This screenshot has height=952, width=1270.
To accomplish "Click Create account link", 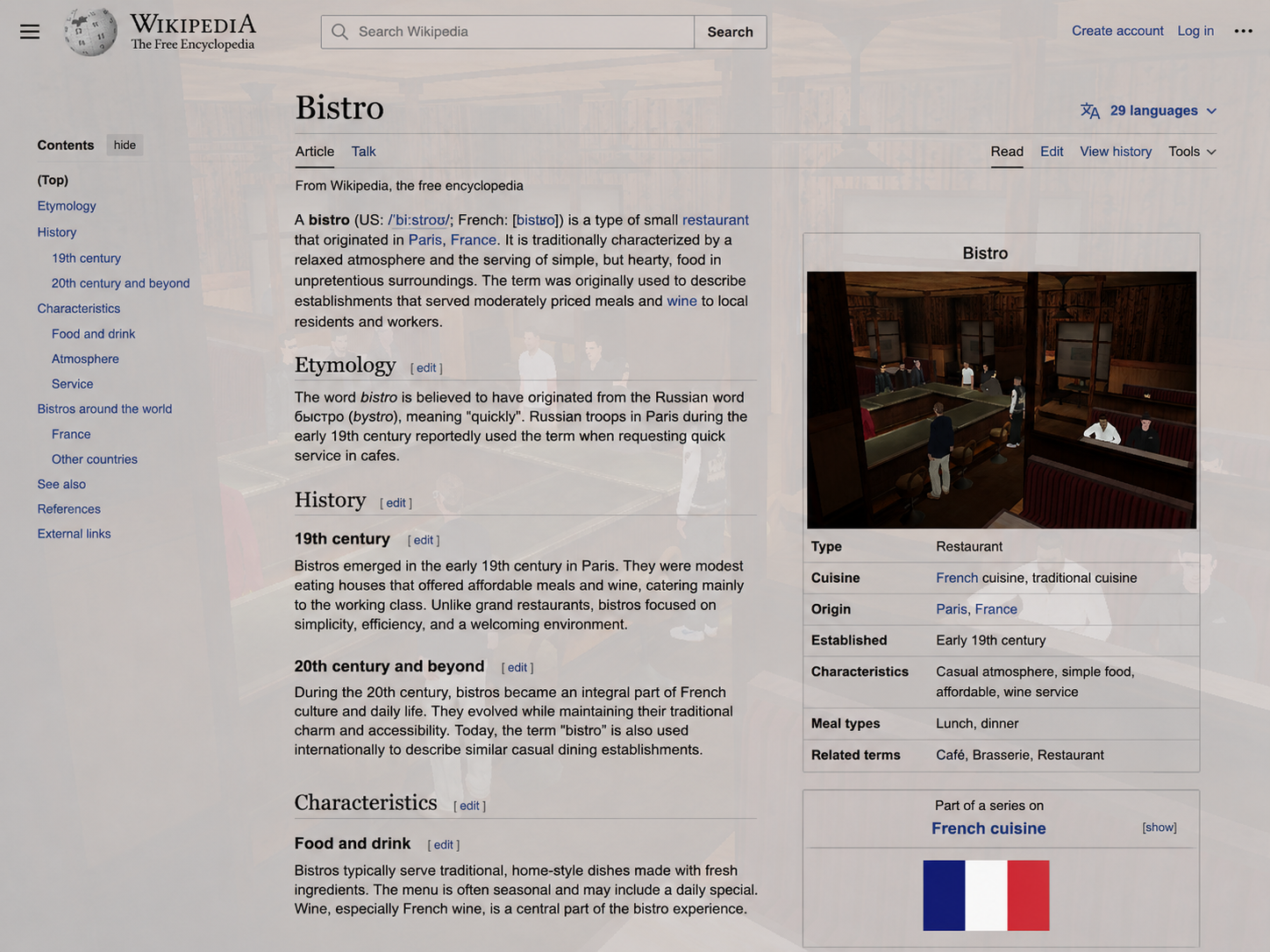I will point(1117,31).
